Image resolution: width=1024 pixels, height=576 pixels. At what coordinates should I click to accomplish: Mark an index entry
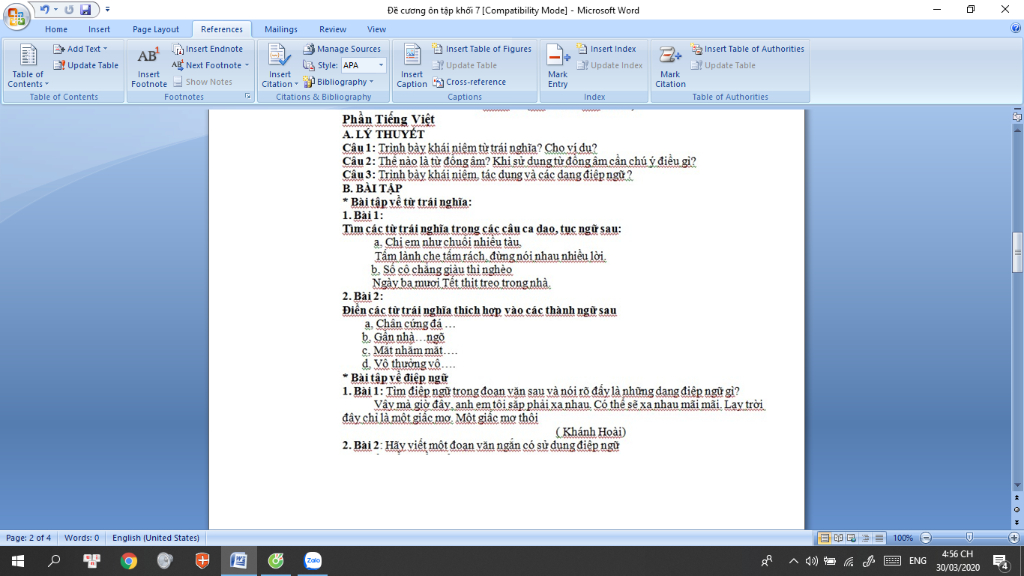coord(558,65)
